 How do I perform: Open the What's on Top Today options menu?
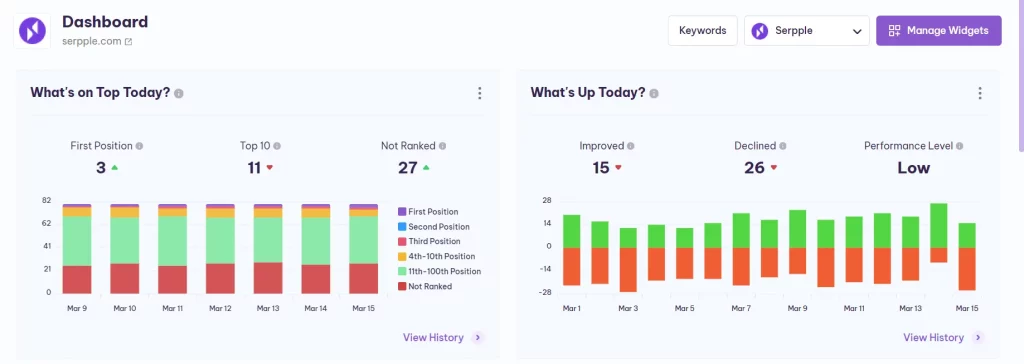coord(479,93)
